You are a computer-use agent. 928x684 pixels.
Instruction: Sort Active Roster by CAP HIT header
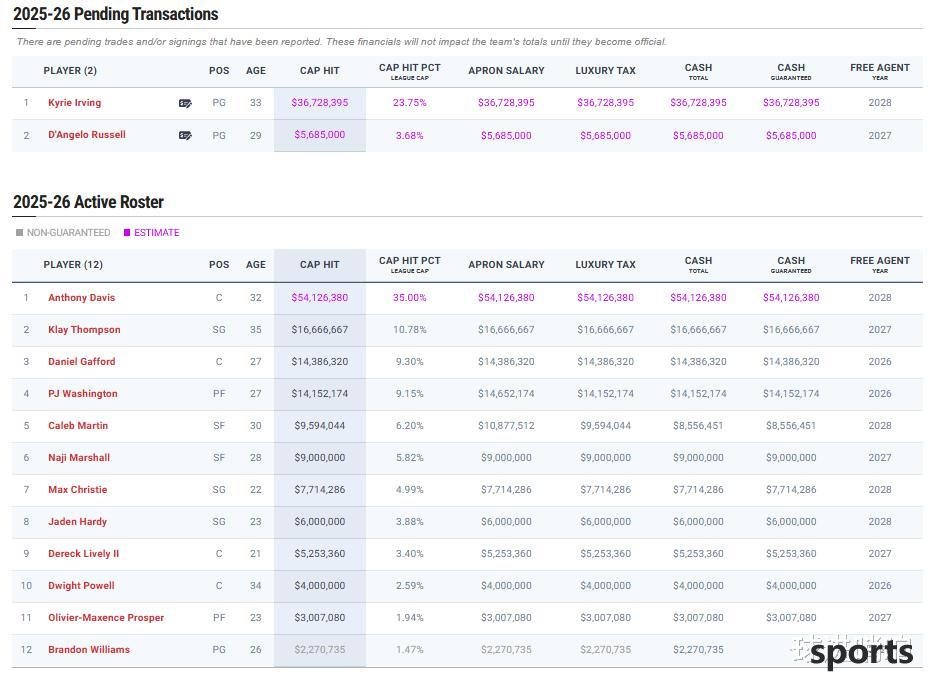click(x=320, y=264)
